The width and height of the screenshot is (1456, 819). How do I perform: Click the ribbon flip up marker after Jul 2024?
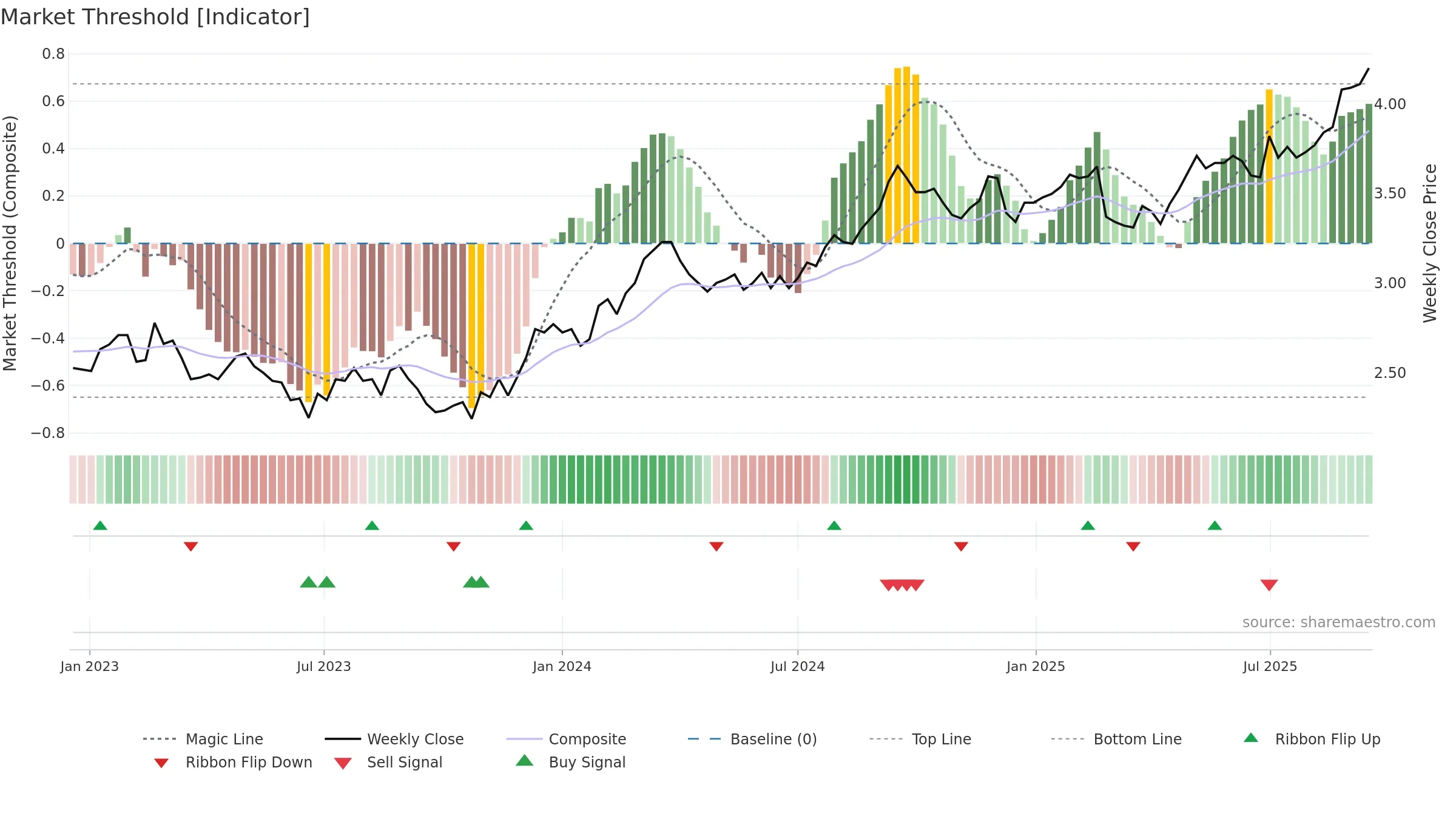[x=834, y=525]
